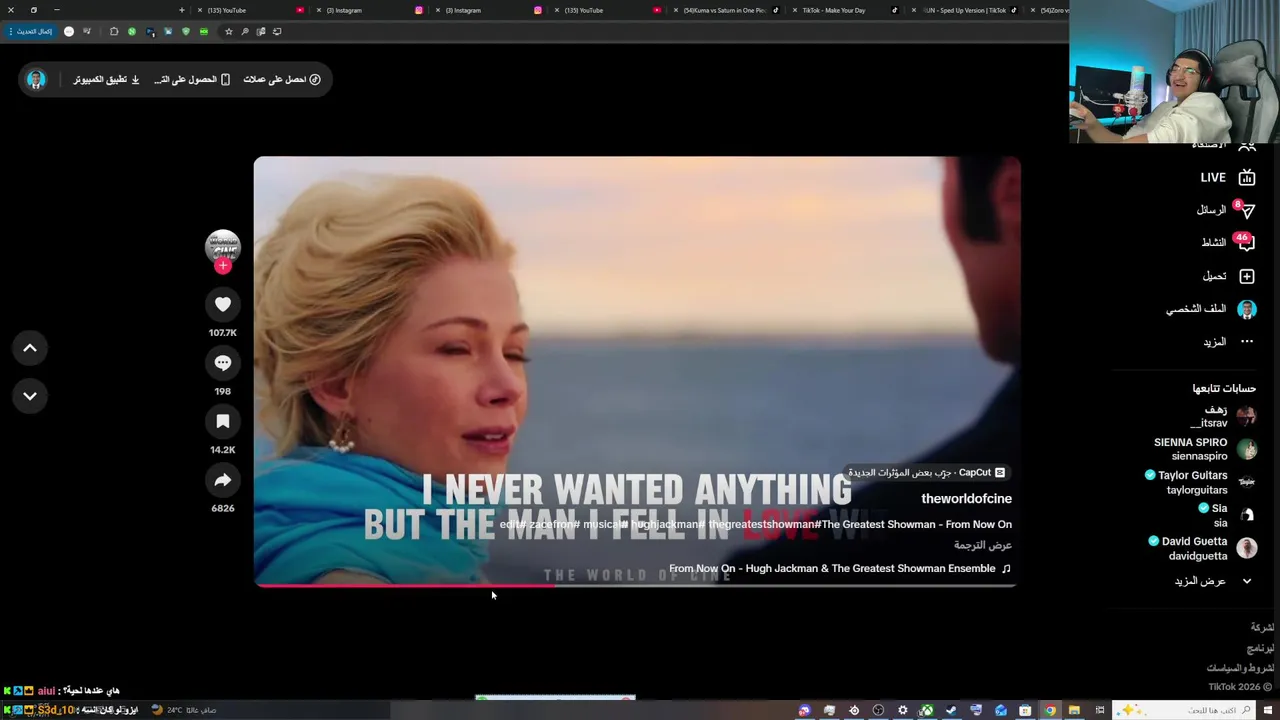The height and width of the screenshot is (720, 1280).
Task: Open Sia followed account
Action: point(1229,515)
